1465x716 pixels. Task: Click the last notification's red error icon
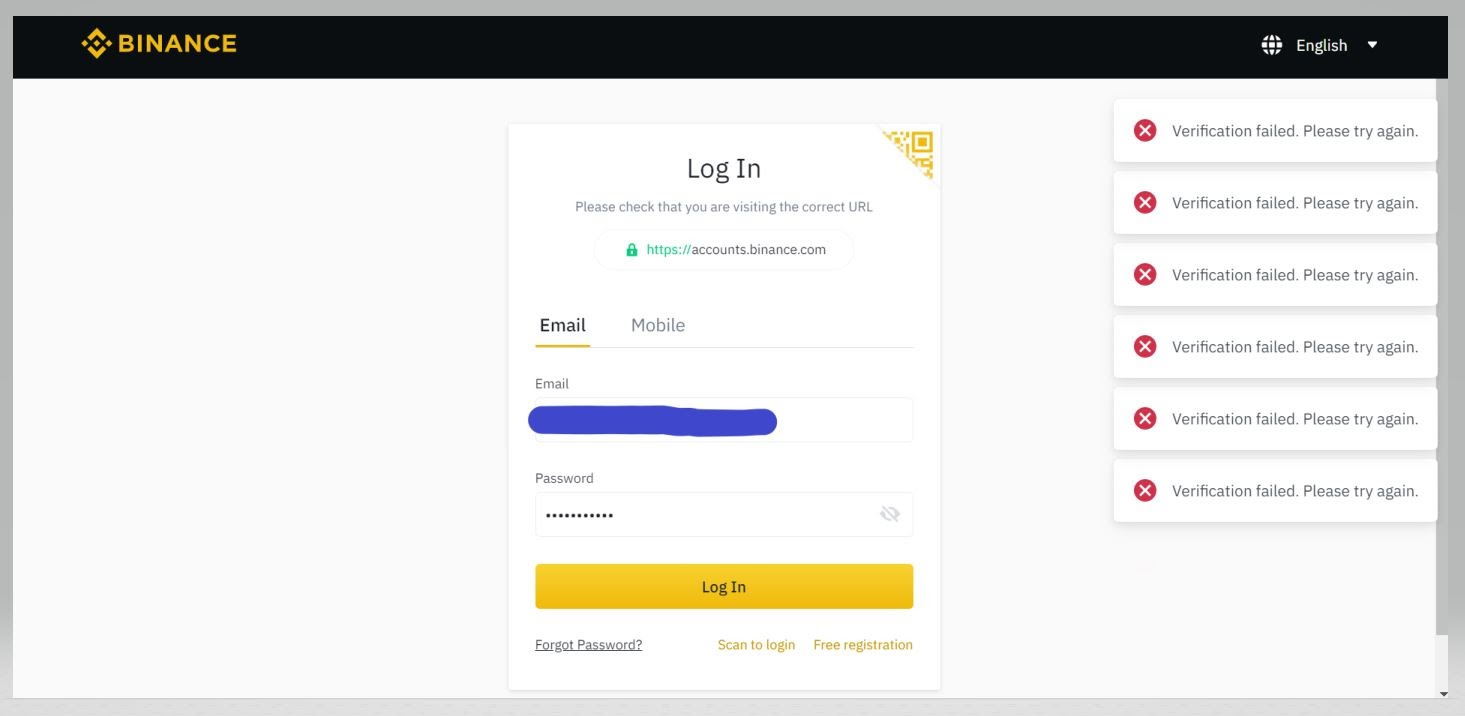1145,491
